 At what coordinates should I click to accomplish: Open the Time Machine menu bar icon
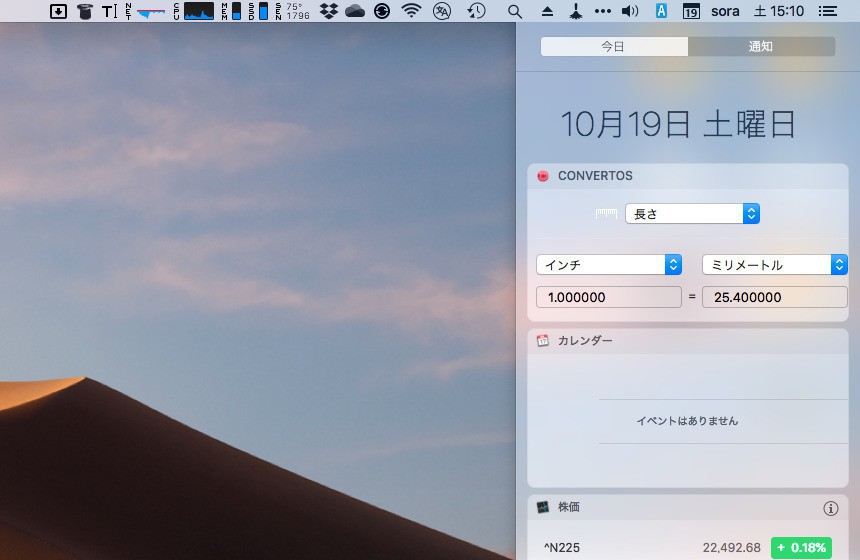[x=477, y=11]
